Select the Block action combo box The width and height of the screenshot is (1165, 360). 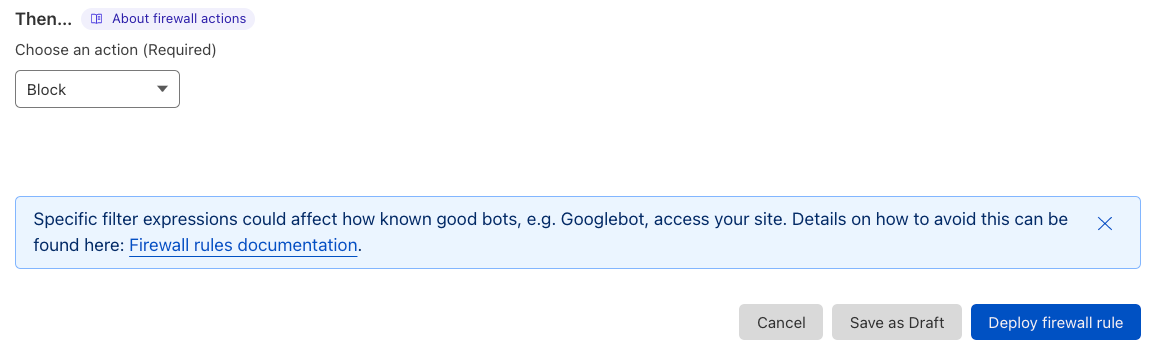click(x=97, y=89)
